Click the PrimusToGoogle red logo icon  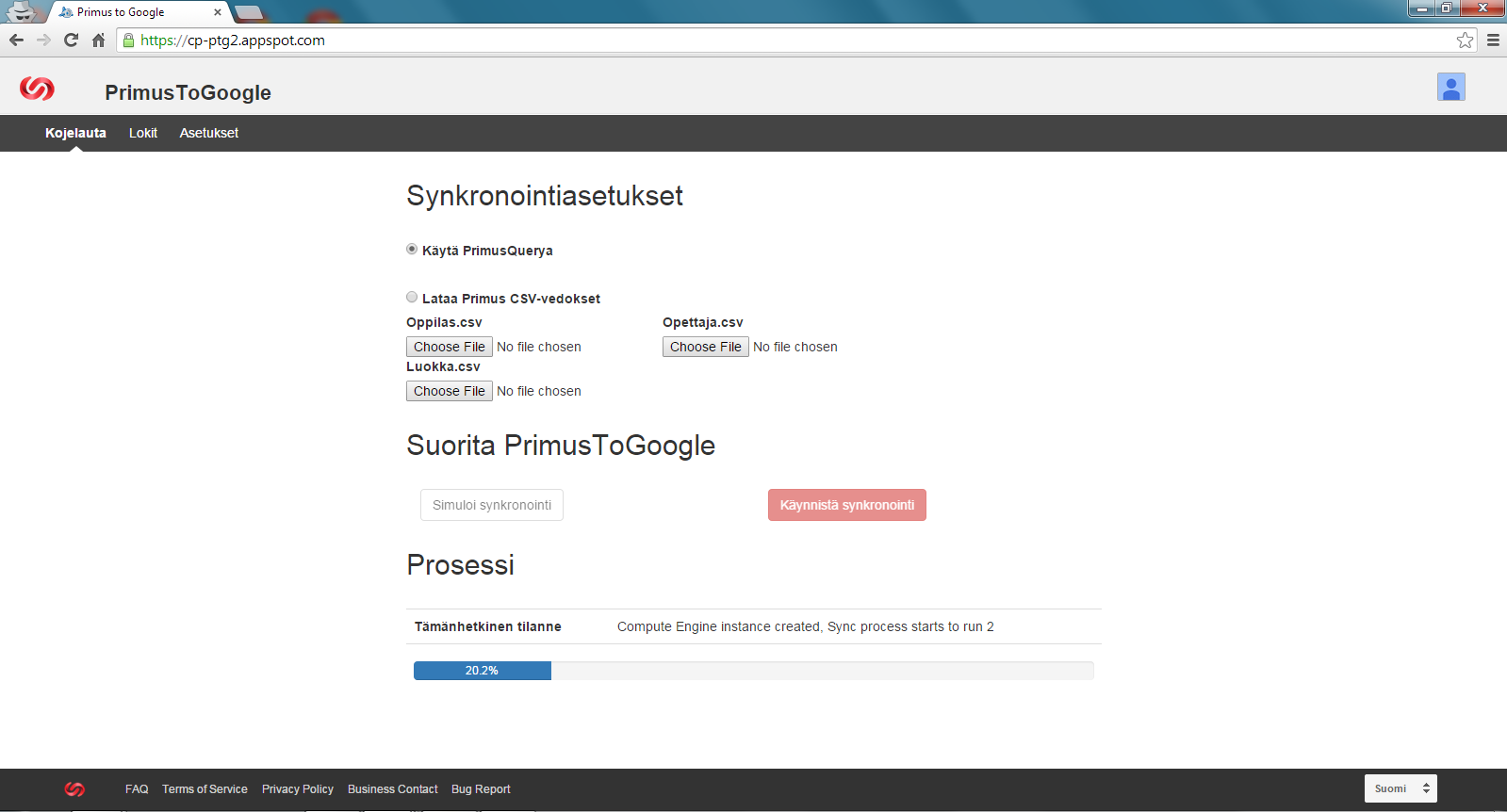click(x=37, y=88)
